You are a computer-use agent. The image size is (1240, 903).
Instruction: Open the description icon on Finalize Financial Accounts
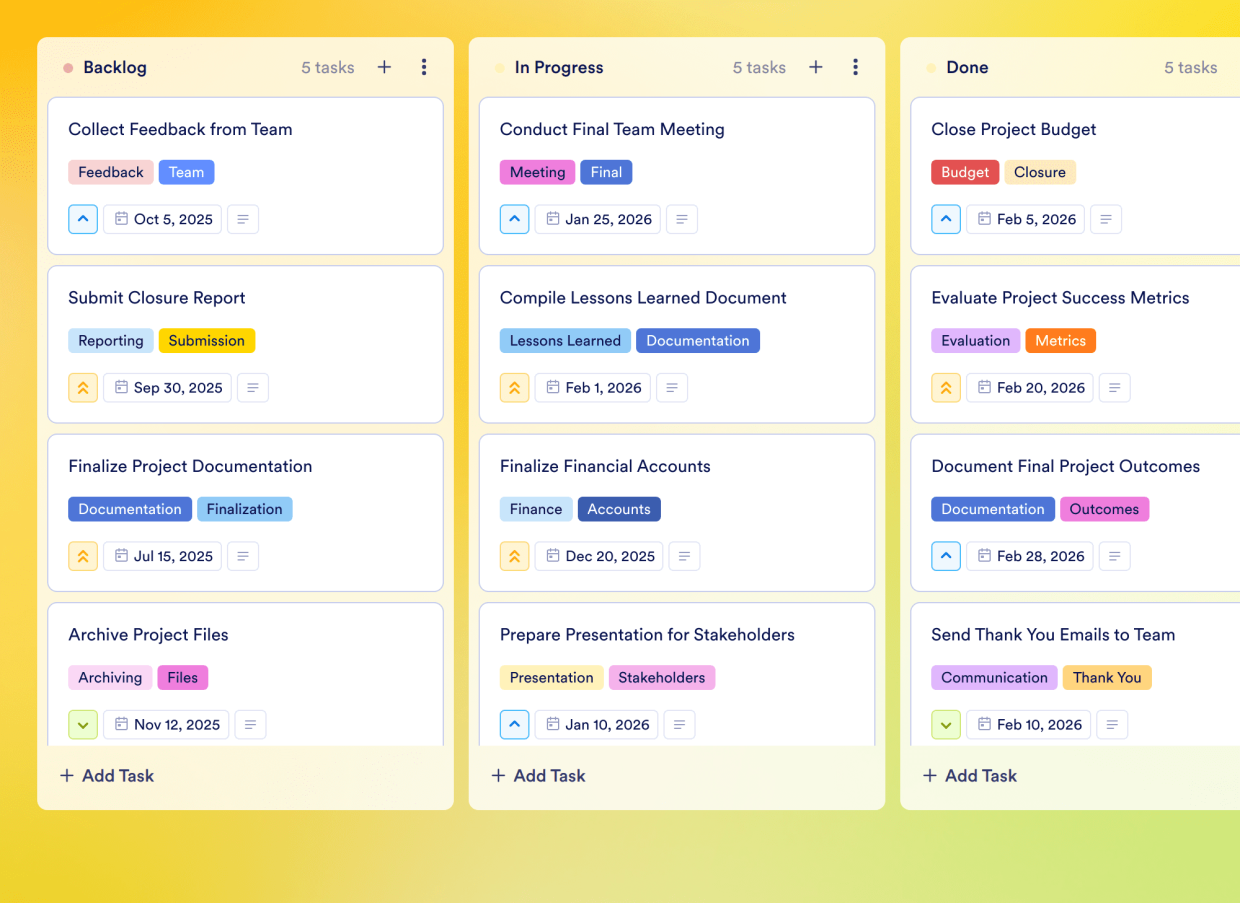pyautogui.click(x=684, y=556)
